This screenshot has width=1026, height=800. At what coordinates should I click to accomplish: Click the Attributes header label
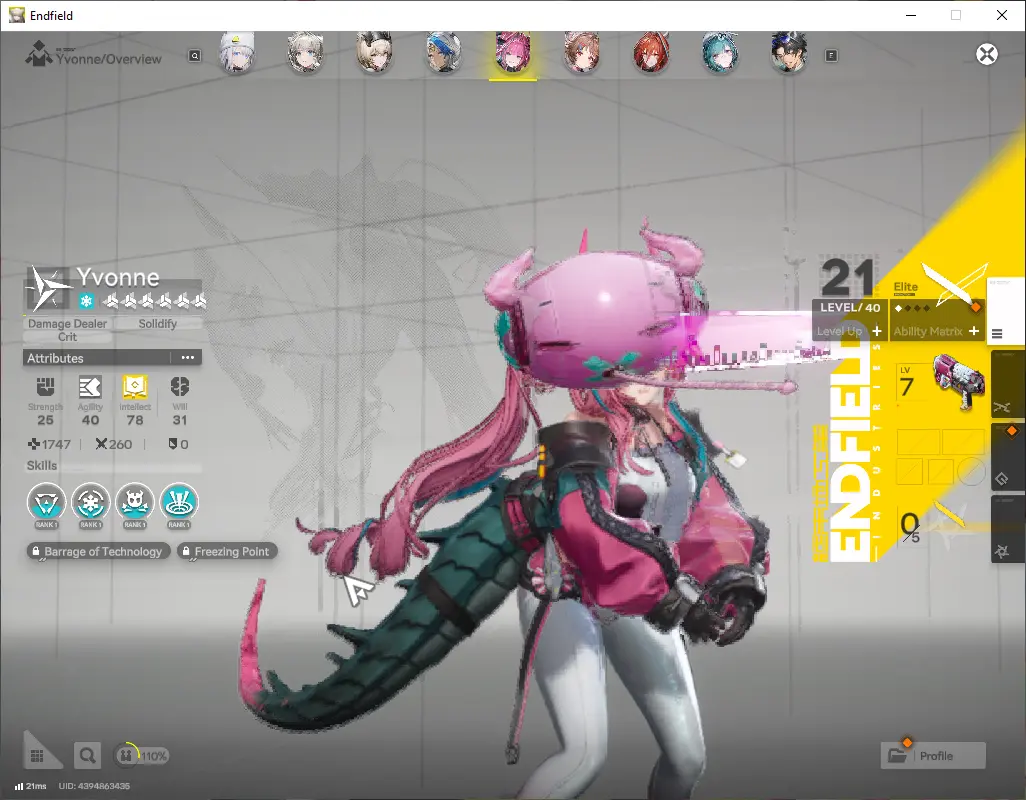click(55, 358)
